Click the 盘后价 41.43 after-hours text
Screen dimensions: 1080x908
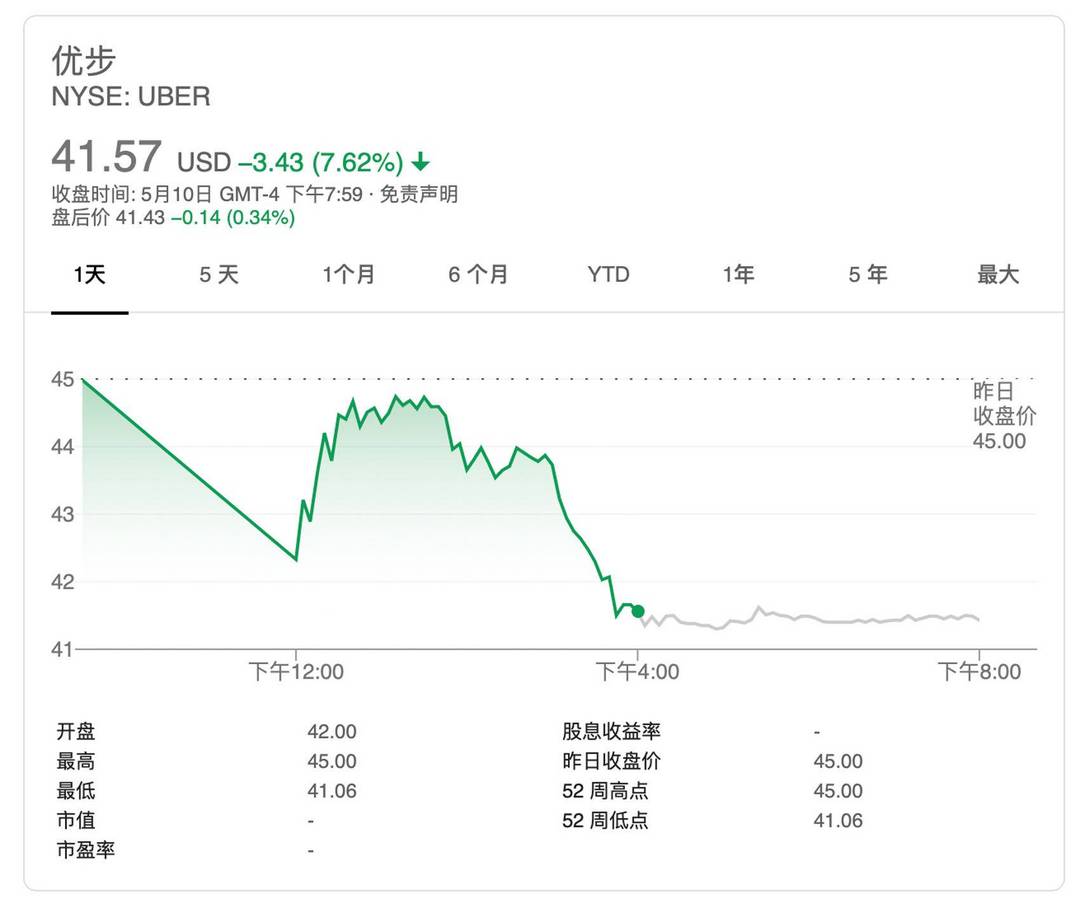[108, 218]
